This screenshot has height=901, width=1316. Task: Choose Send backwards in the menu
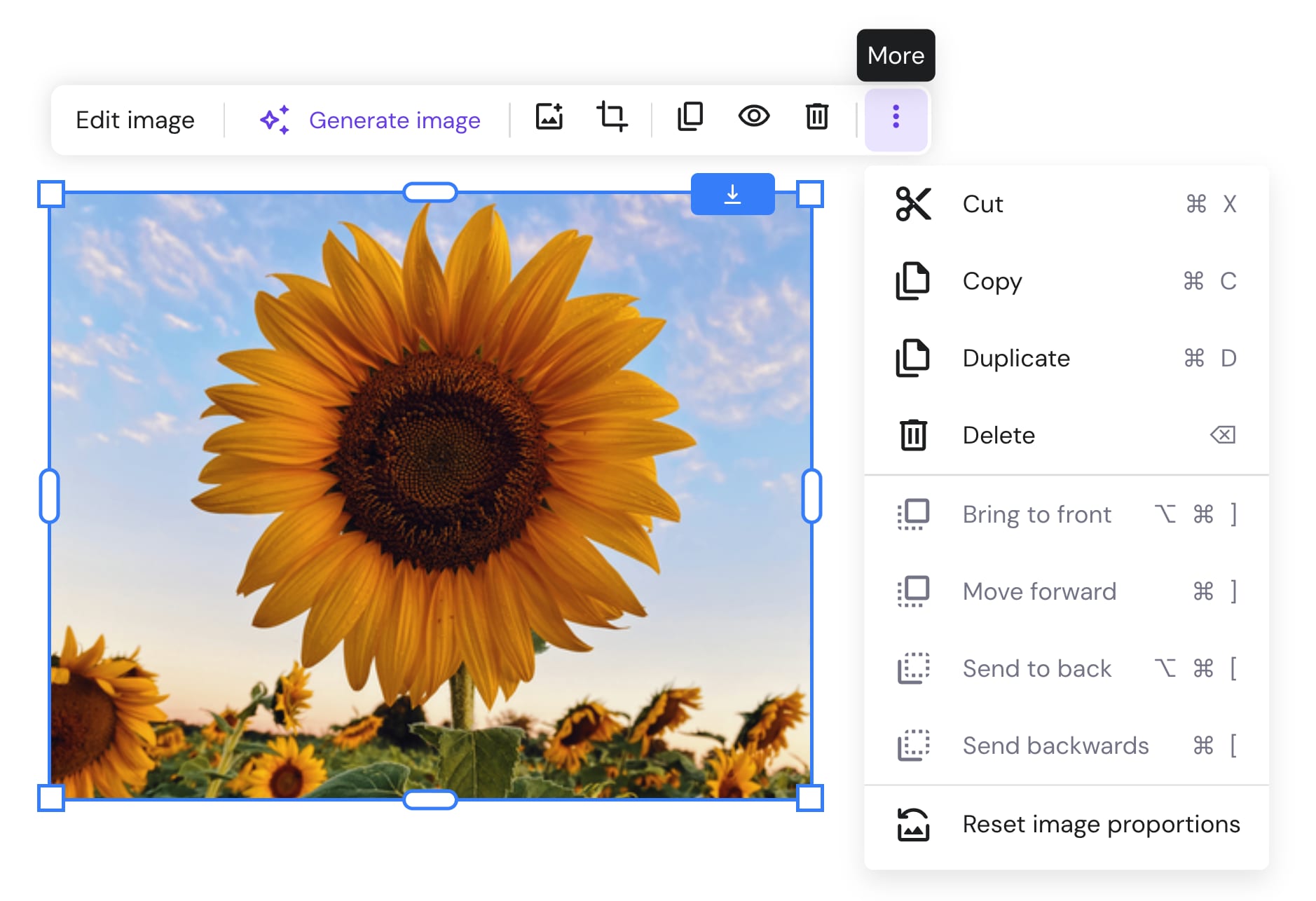click(1055, 745)
